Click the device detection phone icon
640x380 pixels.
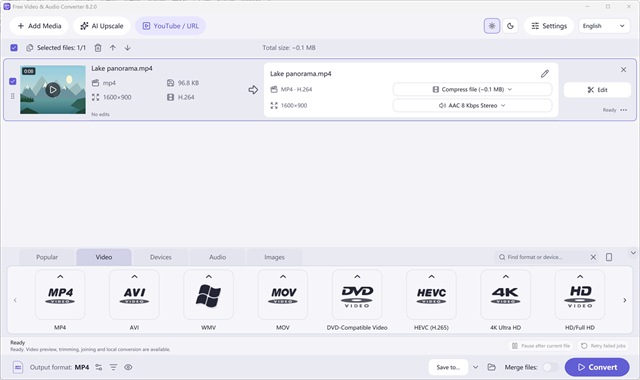click(x=609, y=257)
